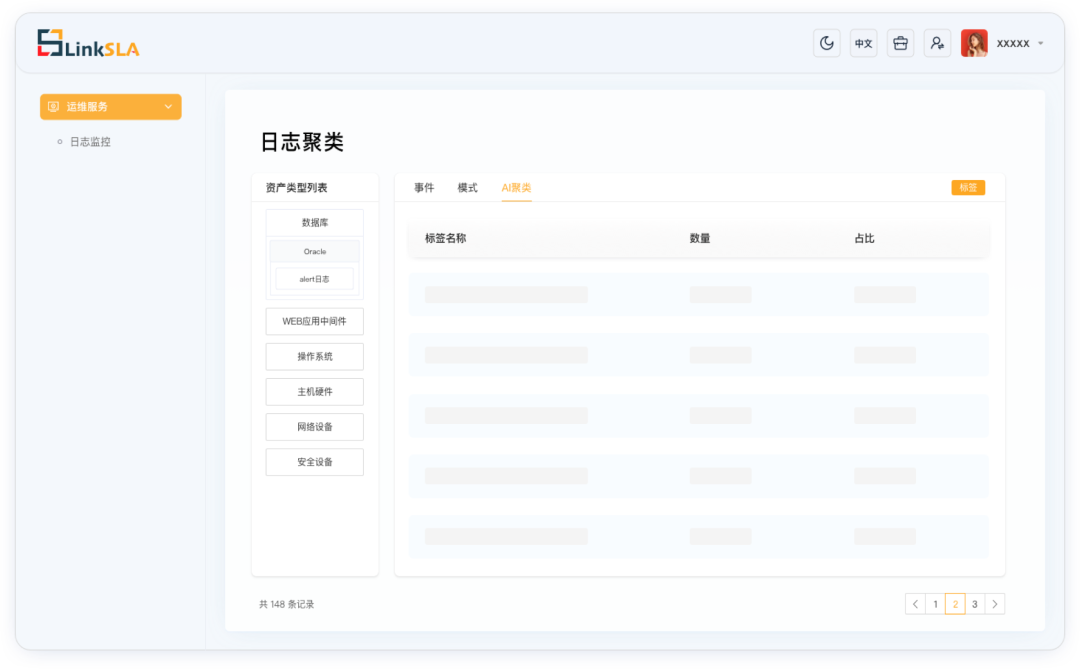
Task: Open the briefcase toolbox icon
Action: click(900, 43)
